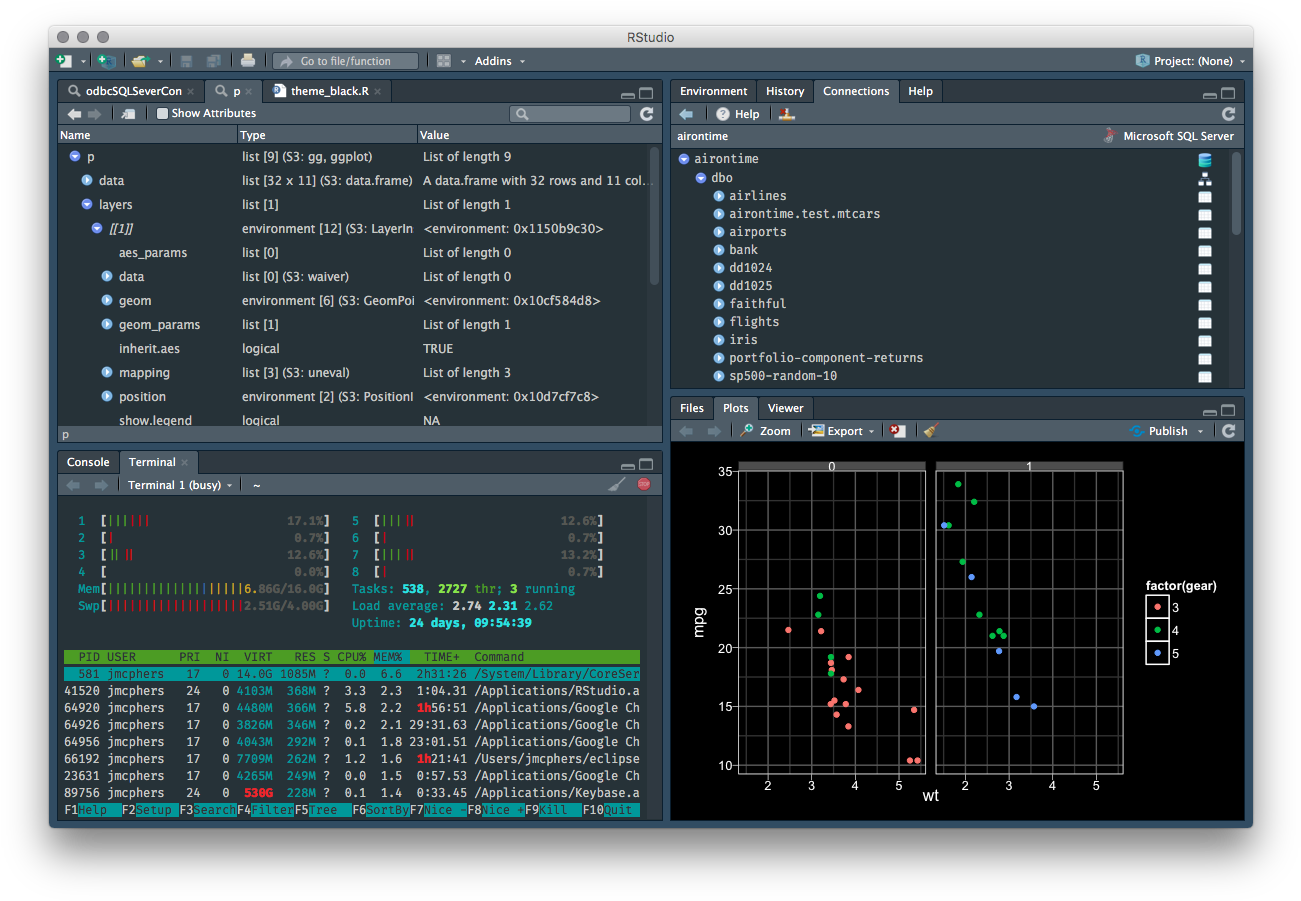Open the workspace panes layout icon
The image size is (1301, 901).
point(442,60)
